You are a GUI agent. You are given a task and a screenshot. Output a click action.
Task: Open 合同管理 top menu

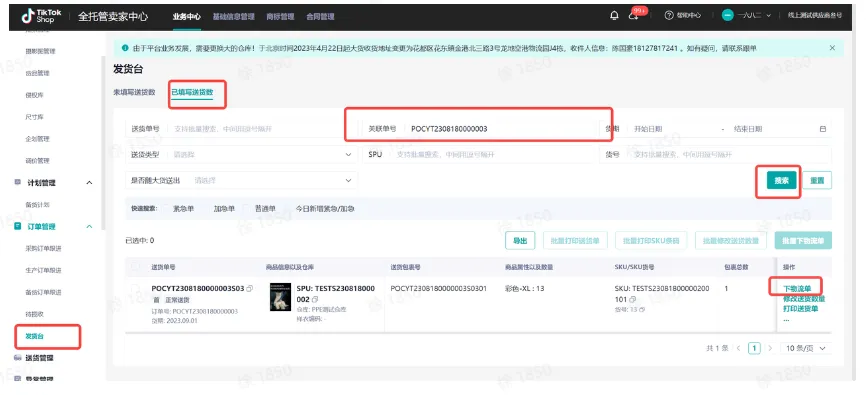pos(320,17)
